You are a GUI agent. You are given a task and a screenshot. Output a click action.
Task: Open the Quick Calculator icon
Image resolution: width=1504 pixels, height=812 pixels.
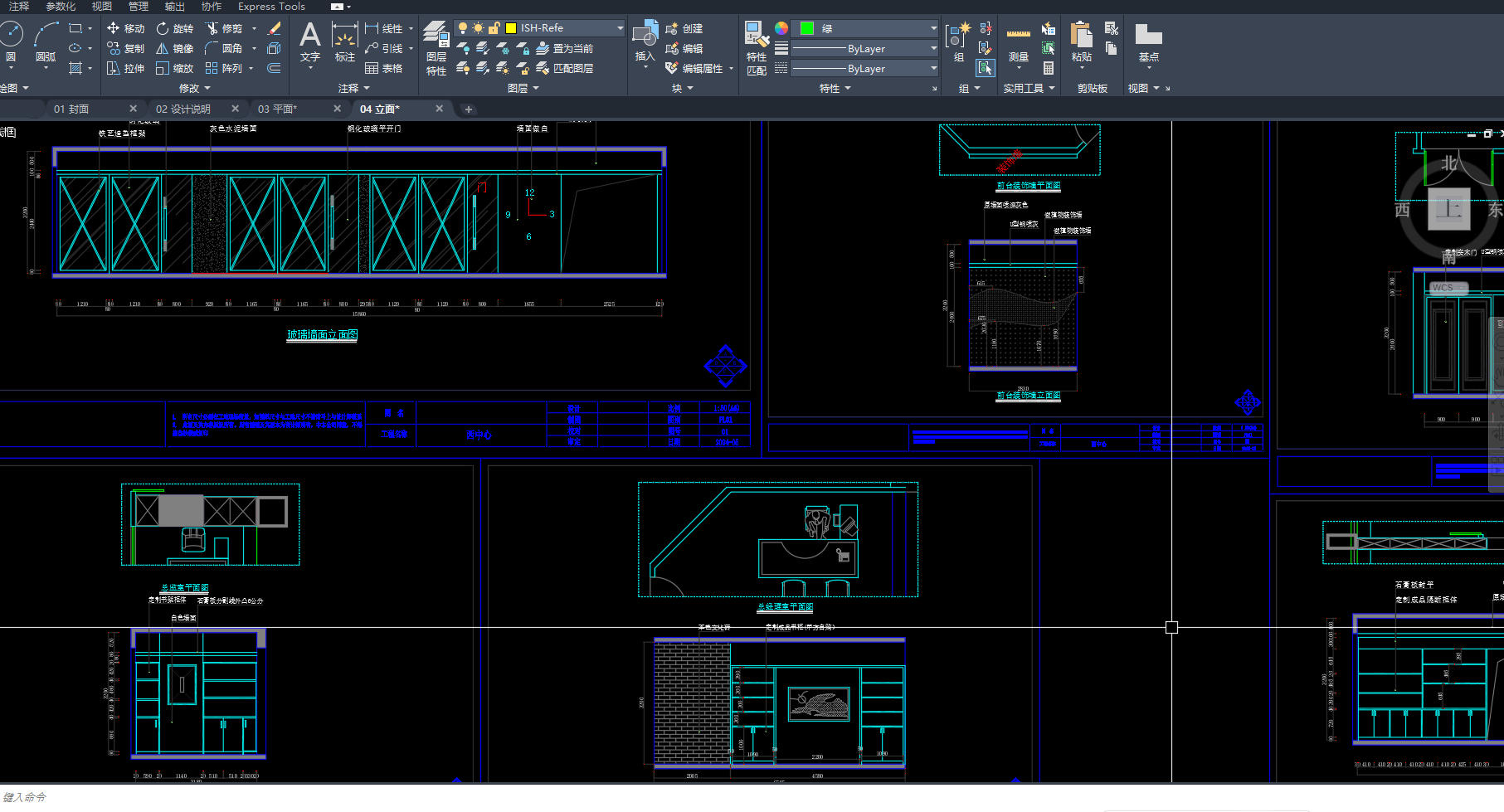pos(1049,68)
